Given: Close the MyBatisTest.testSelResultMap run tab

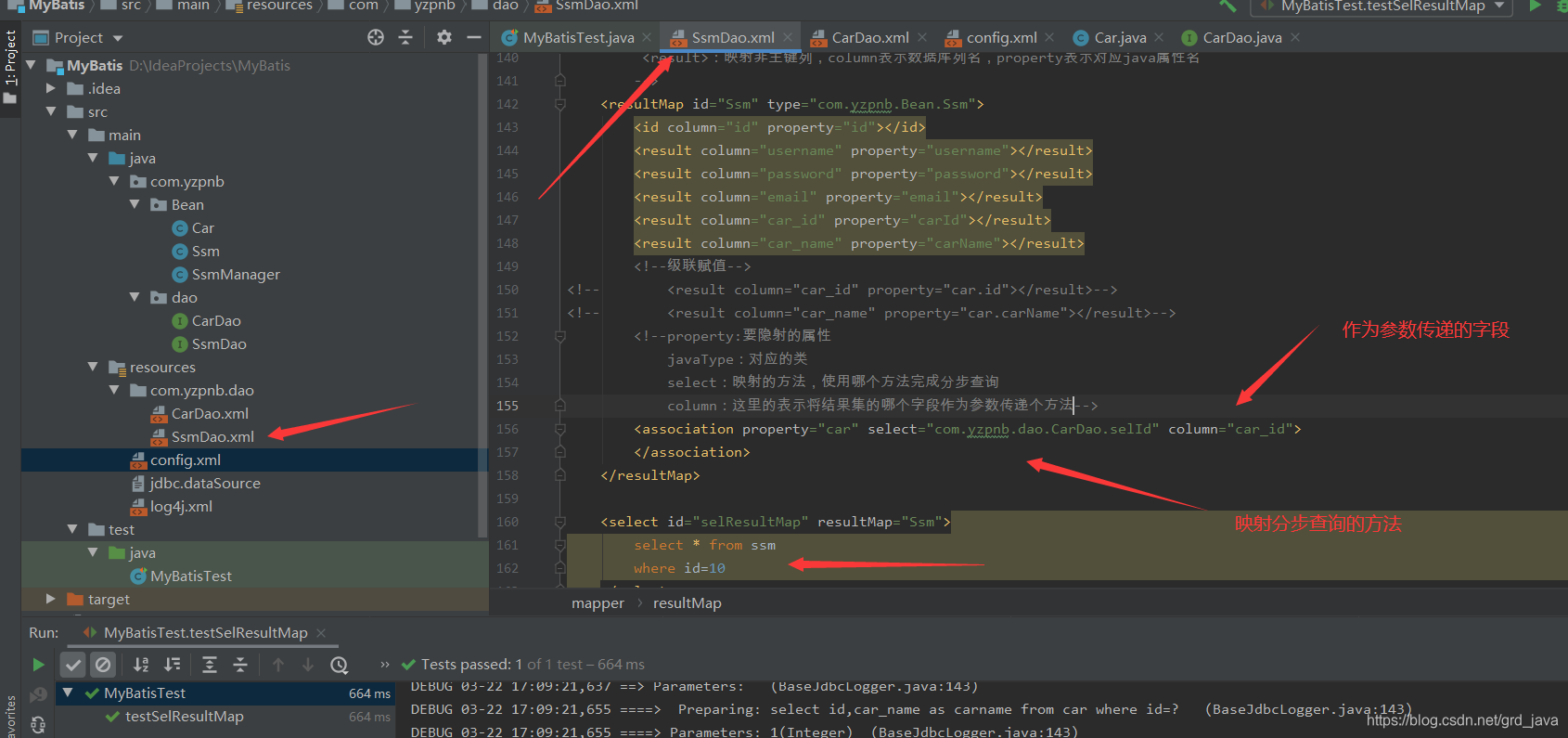Looking at the screenshot, I should 321,633.
